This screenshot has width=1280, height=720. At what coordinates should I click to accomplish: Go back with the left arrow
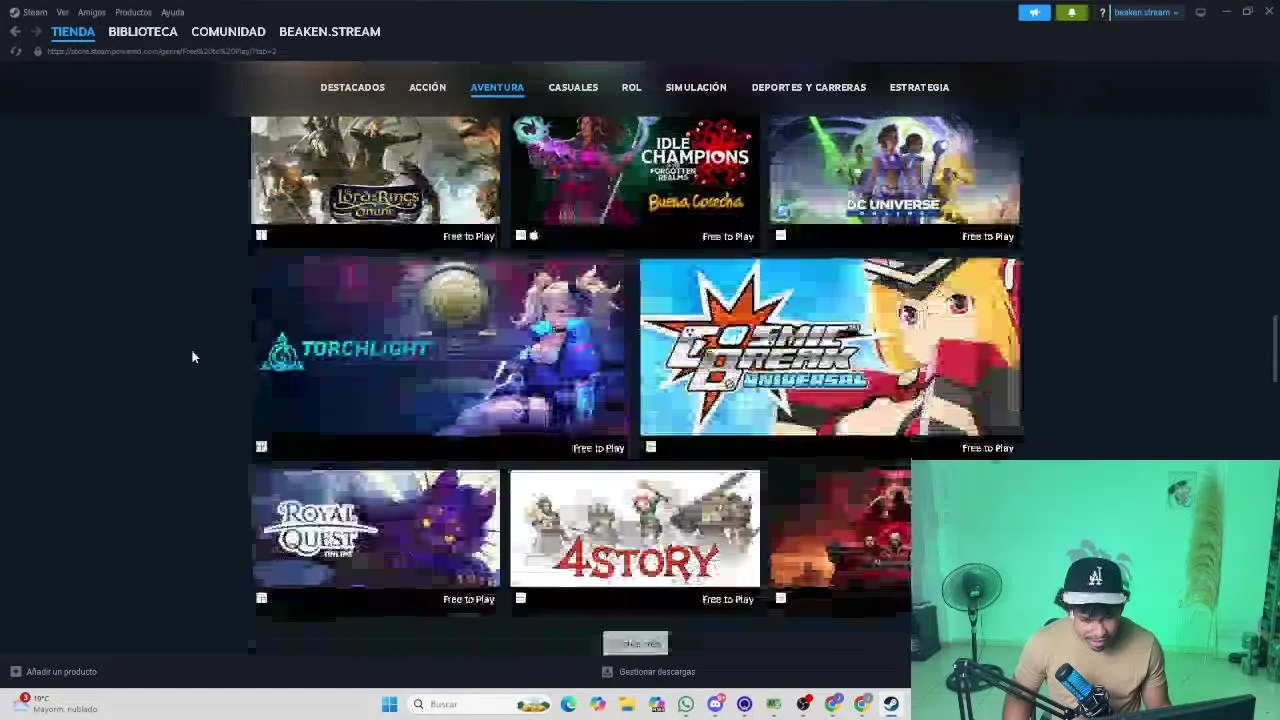click(x=15, y=32)
